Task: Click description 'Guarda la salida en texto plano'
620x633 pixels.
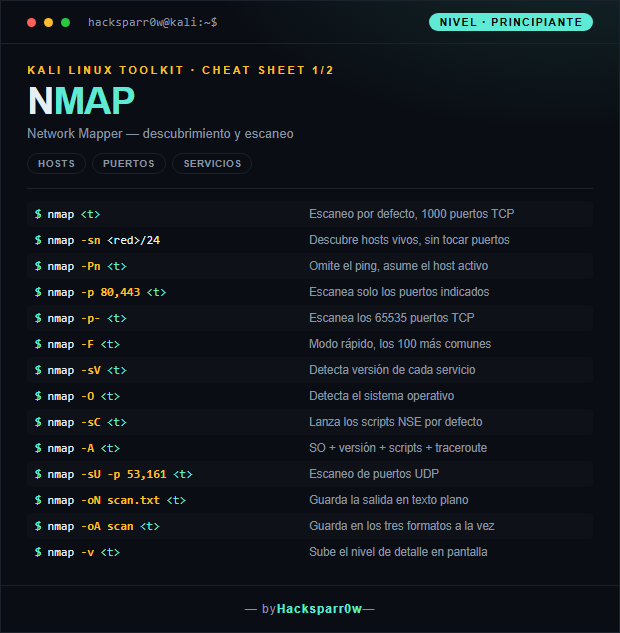Action: click(x=389, y=500)
